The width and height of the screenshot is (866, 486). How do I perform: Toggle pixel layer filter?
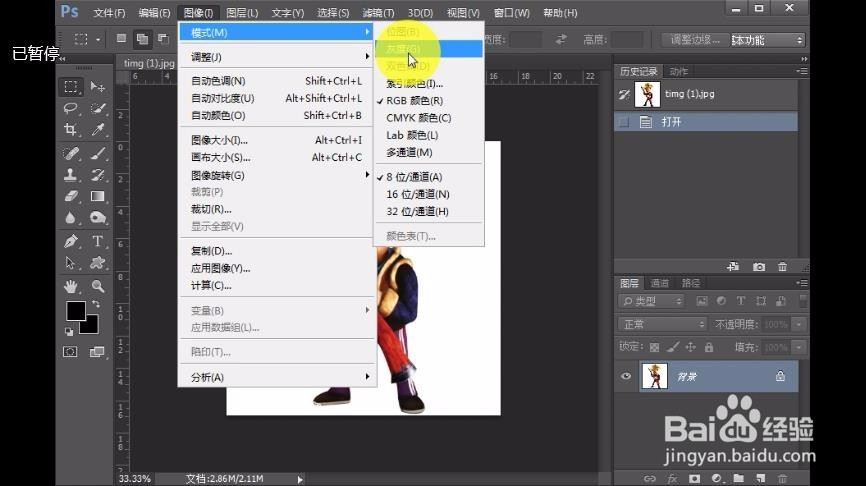(701, 301)
